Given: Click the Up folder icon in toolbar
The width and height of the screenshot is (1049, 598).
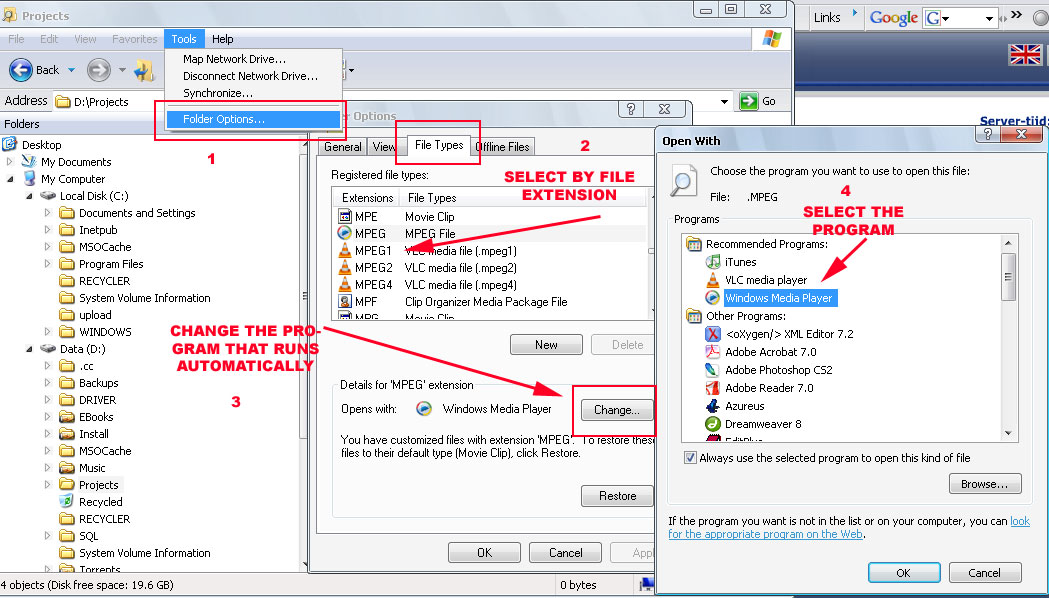Looking at the screenshot, I should 144,70.
